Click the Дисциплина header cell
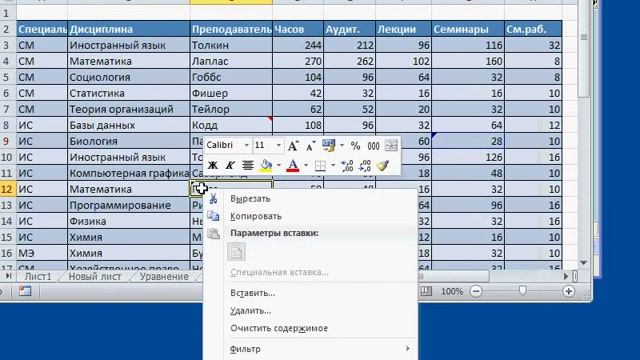 (129, 29)
